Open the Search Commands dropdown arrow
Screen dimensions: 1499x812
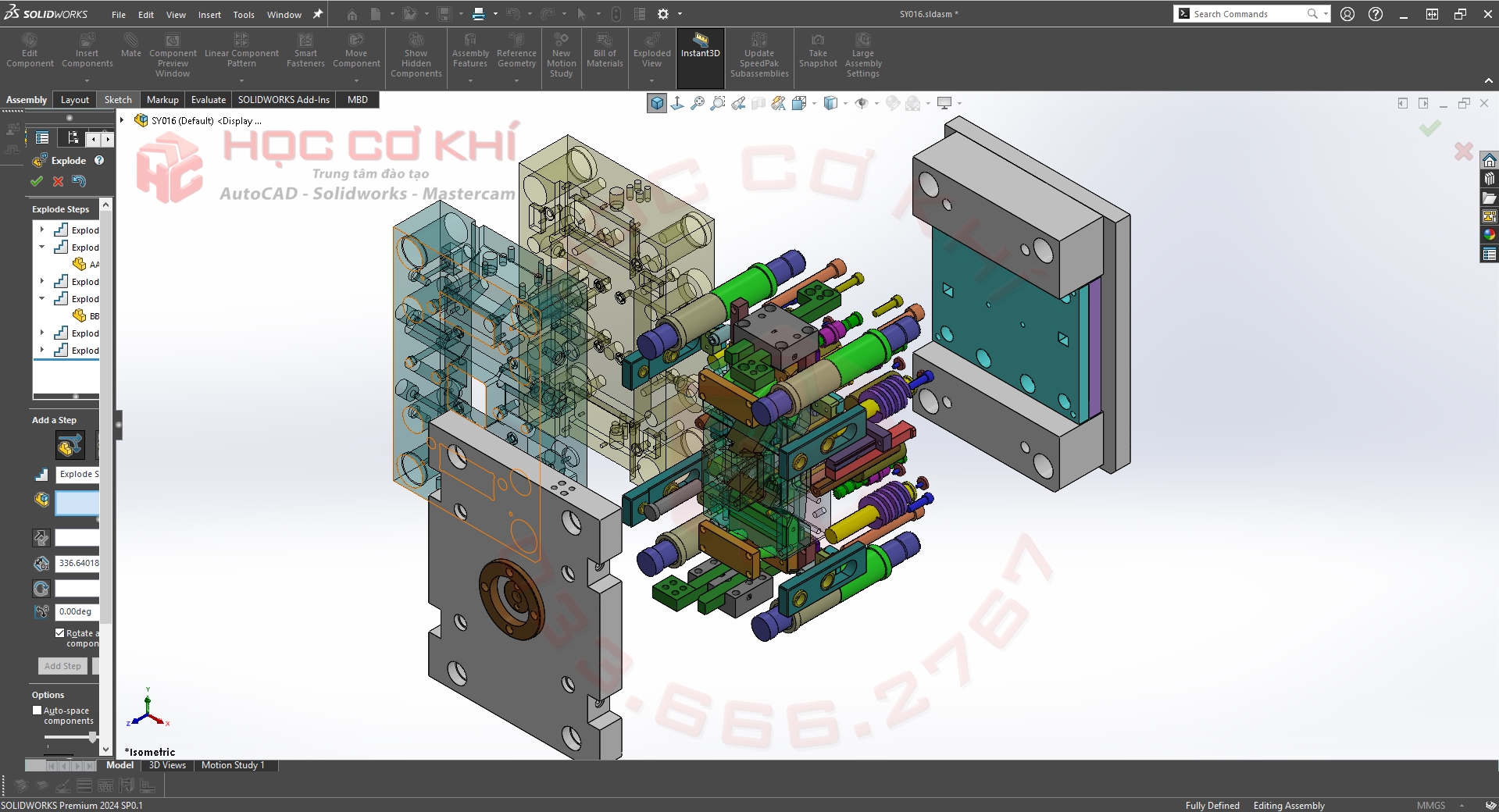tap(1326, 14)
